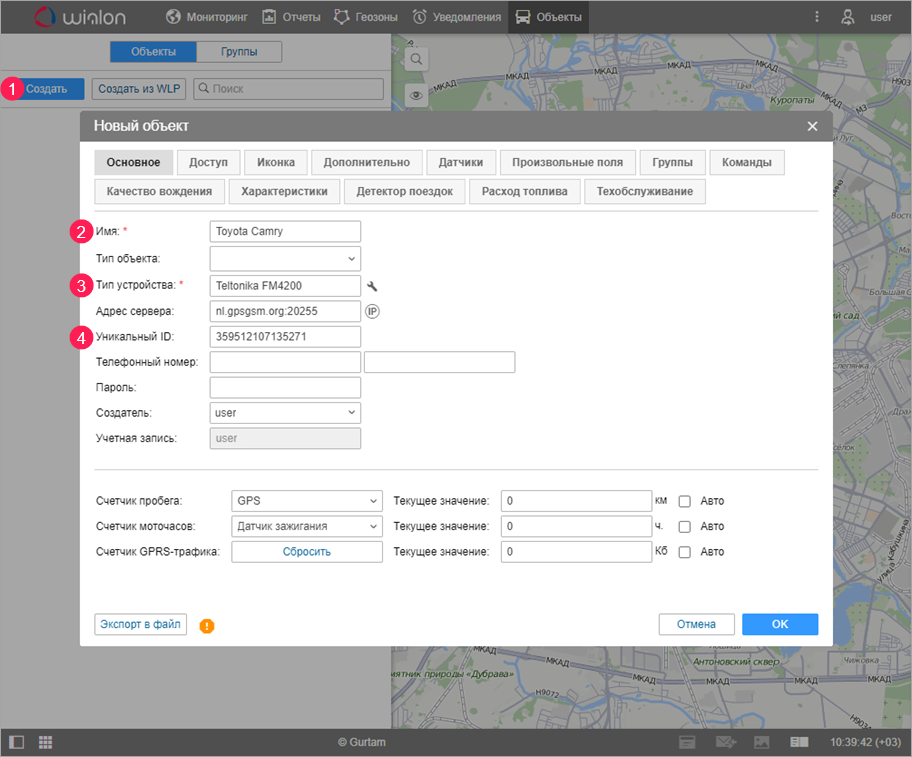The image size is (912, 757).
Task: Toggle the map eye visibility icon
Action: click(416, 95)
